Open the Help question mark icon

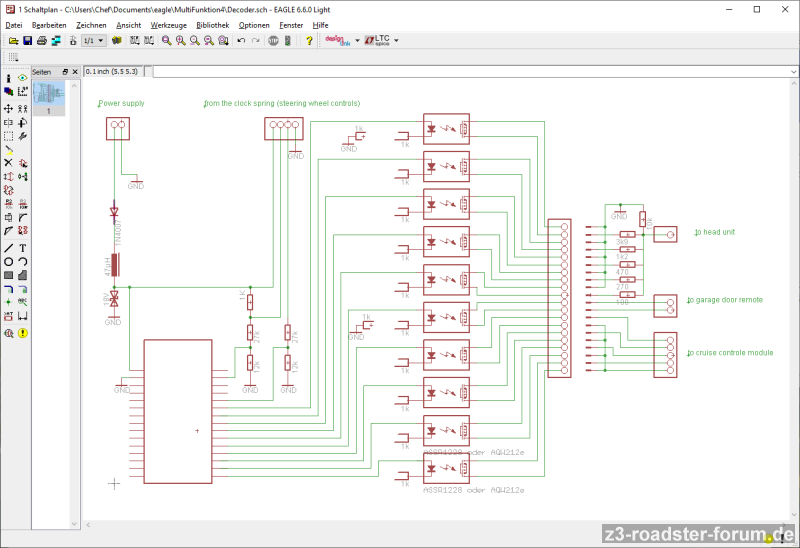[x=309, y=41]
